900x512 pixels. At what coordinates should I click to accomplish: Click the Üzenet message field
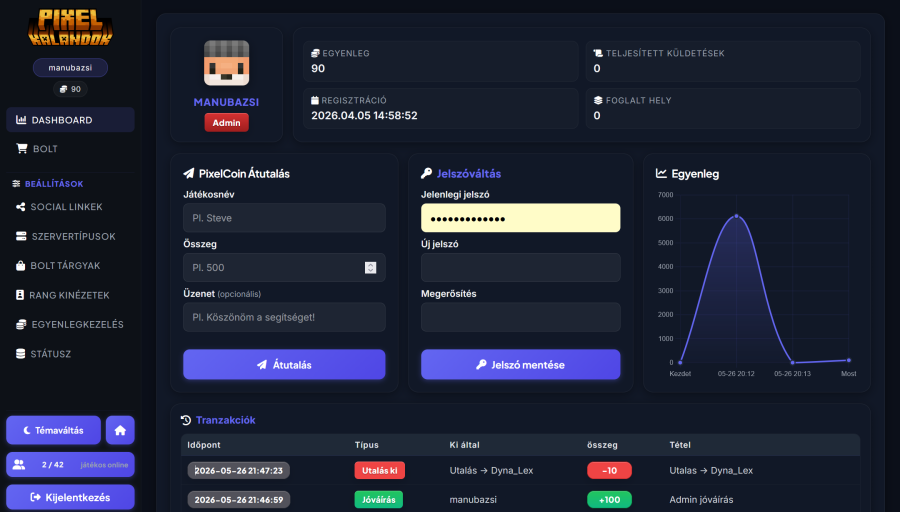pos(284,317)
